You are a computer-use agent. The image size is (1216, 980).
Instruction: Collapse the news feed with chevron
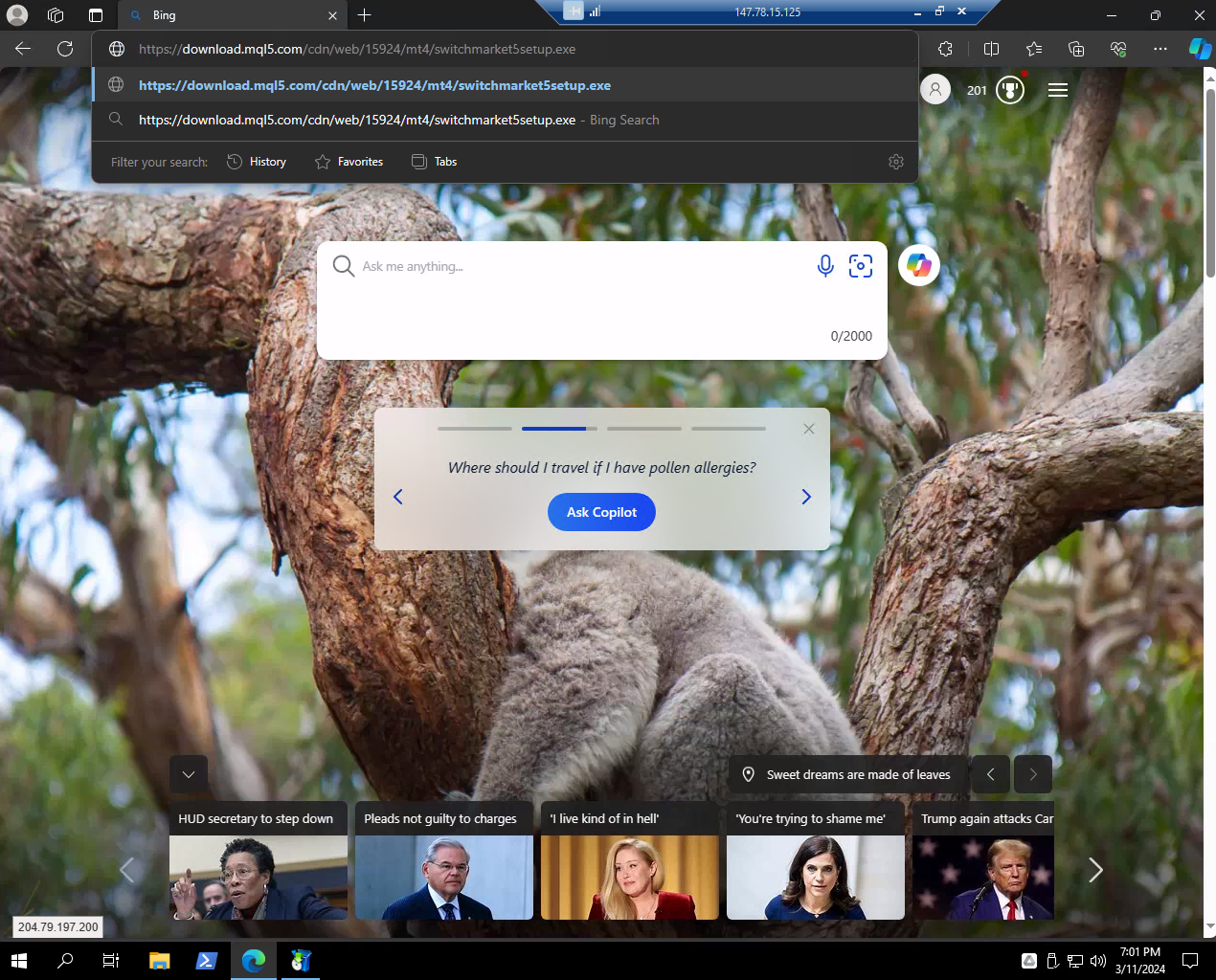click(189, 774)
